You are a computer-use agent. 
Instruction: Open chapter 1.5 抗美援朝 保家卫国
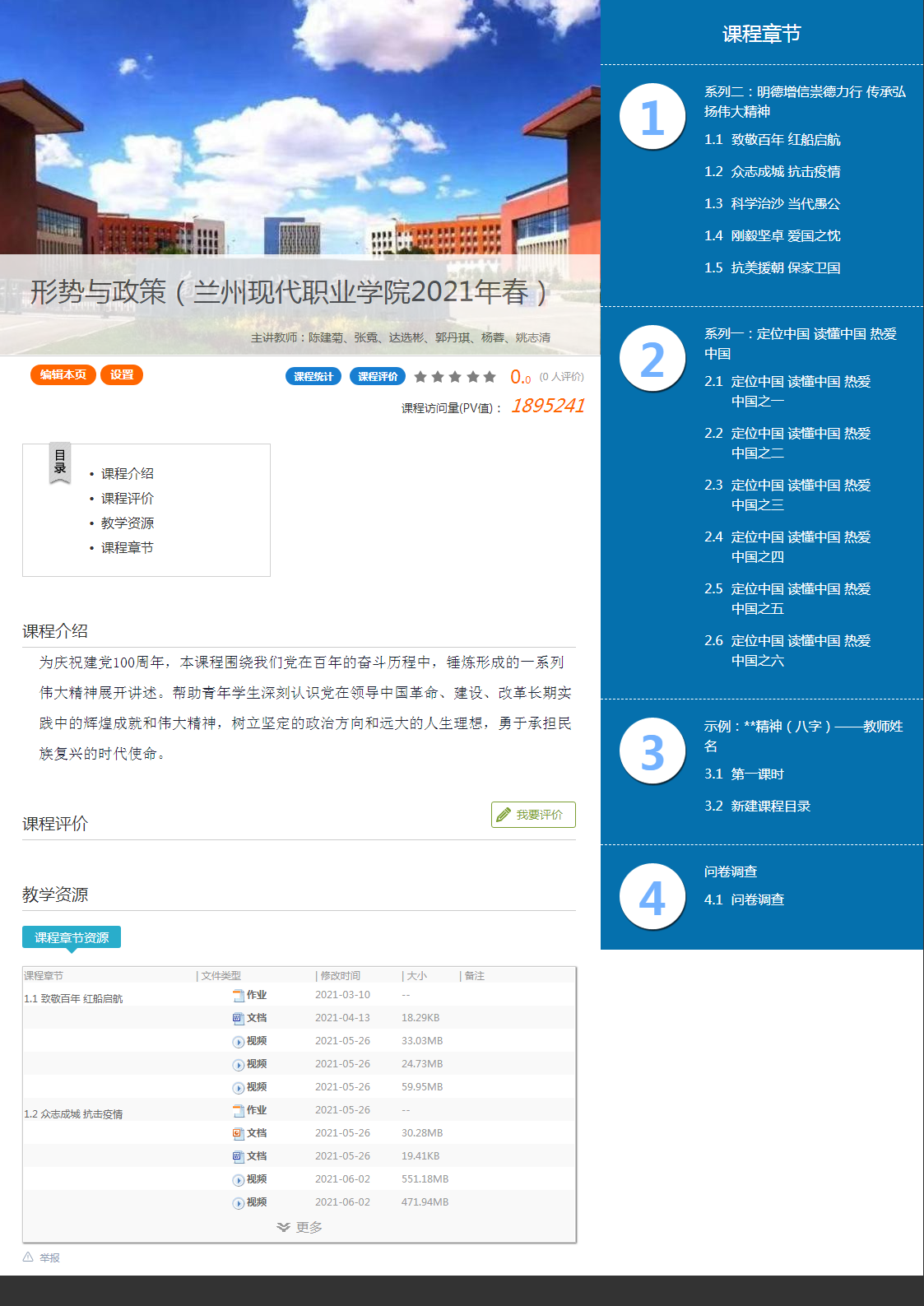click(773, 267)
